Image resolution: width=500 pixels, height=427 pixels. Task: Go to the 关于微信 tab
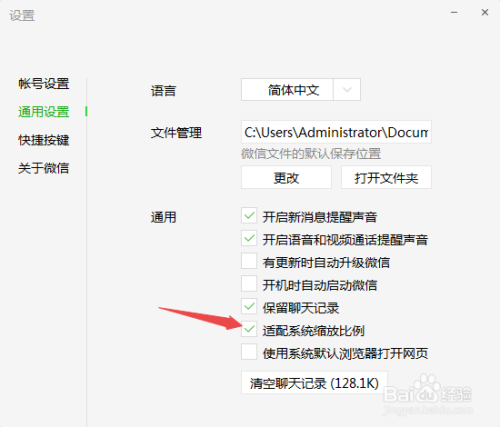click(x=44, y=168)
